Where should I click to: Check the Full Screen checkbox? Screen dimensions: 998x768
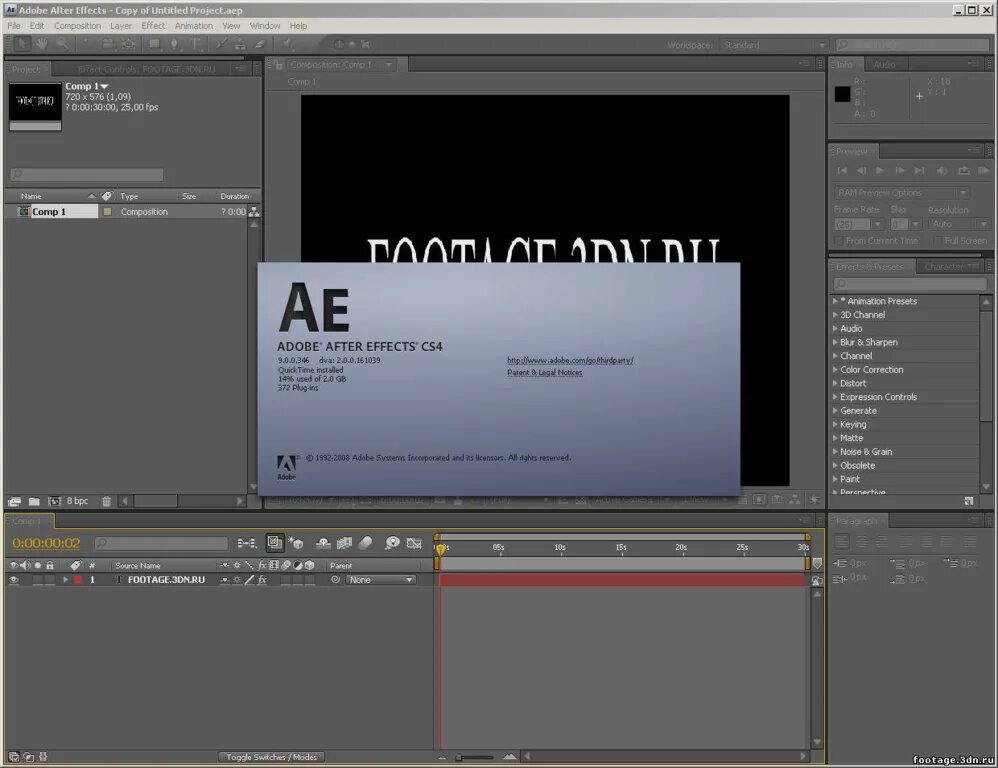coord(938,241)
